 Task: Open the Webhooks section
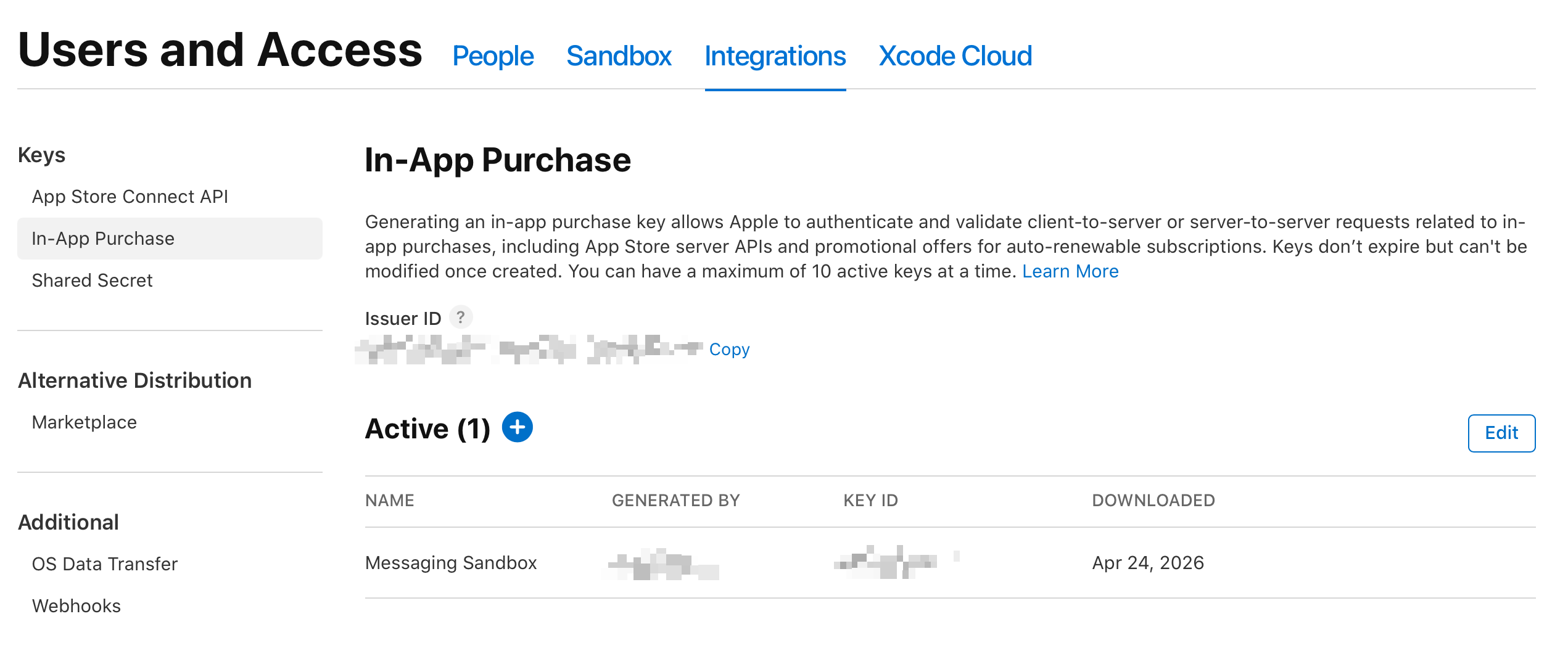point(76,606)
